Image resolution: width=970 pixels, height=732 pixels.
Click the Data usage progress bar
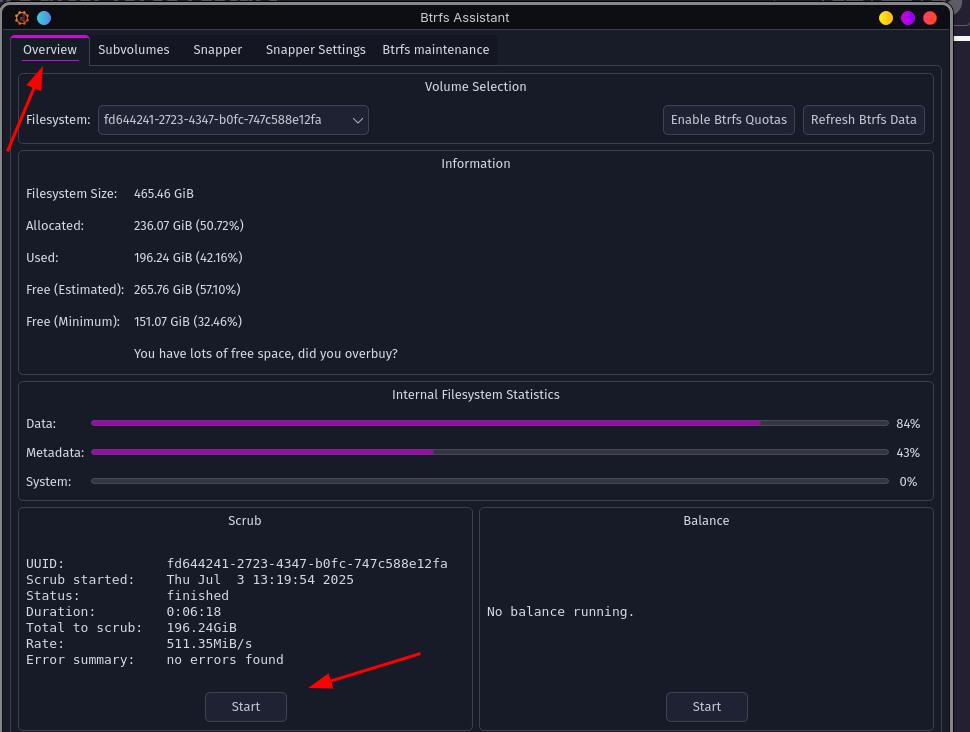tap(489, 423)
